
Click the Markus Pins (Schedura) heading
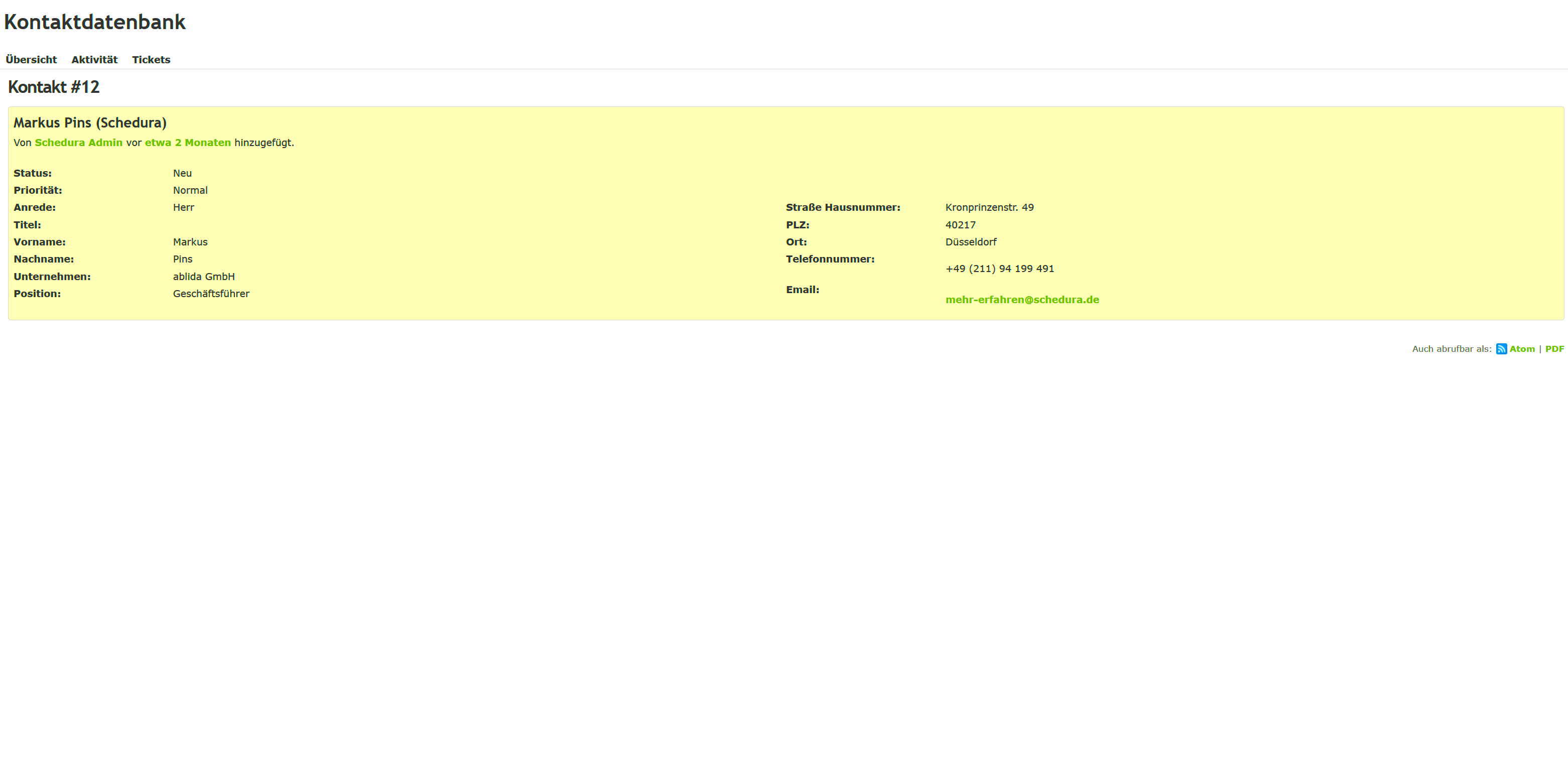click(90, 123)
